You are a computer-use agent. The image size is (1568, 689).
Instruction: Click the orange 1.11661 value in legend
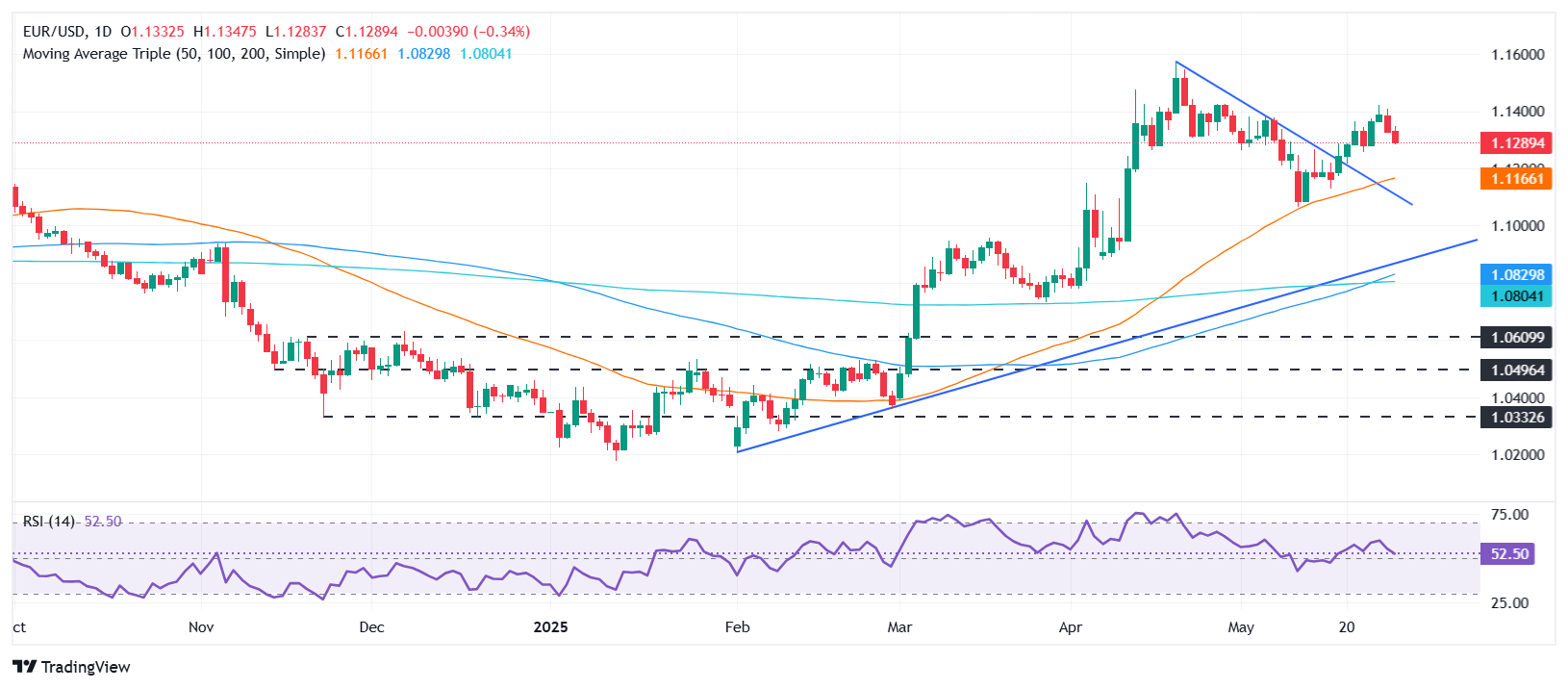361,54
